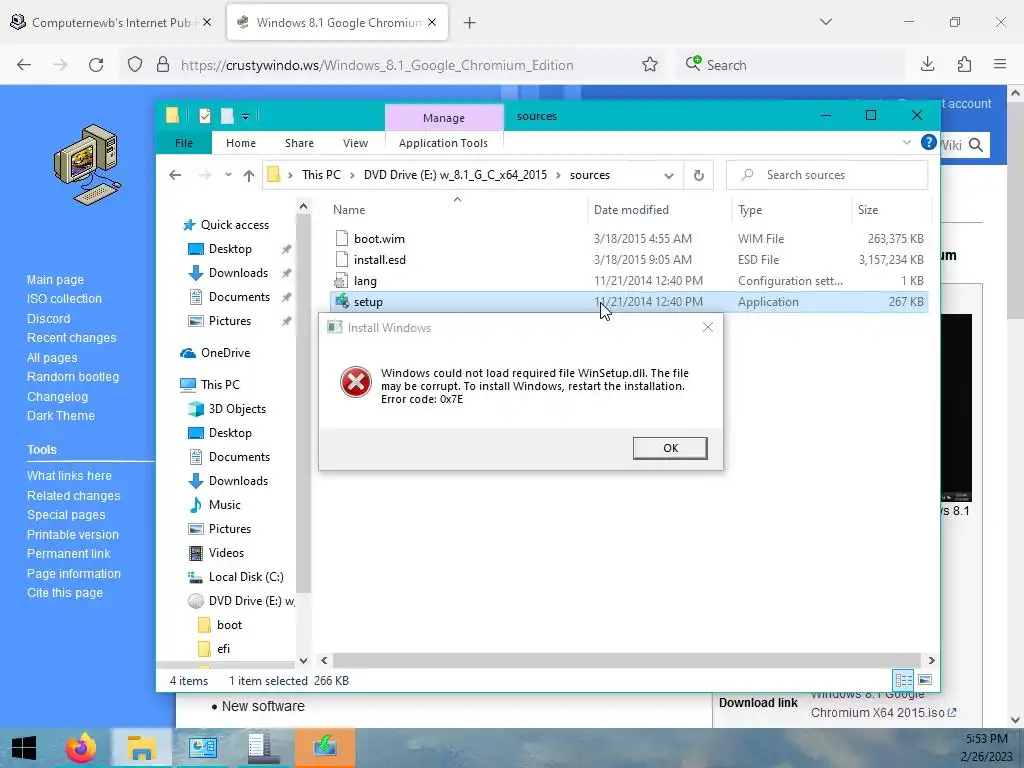The image size is (1024, 768).
Task: Switch Explorer to details view icon
Action: pyautogui.click(x=904, y=680)
